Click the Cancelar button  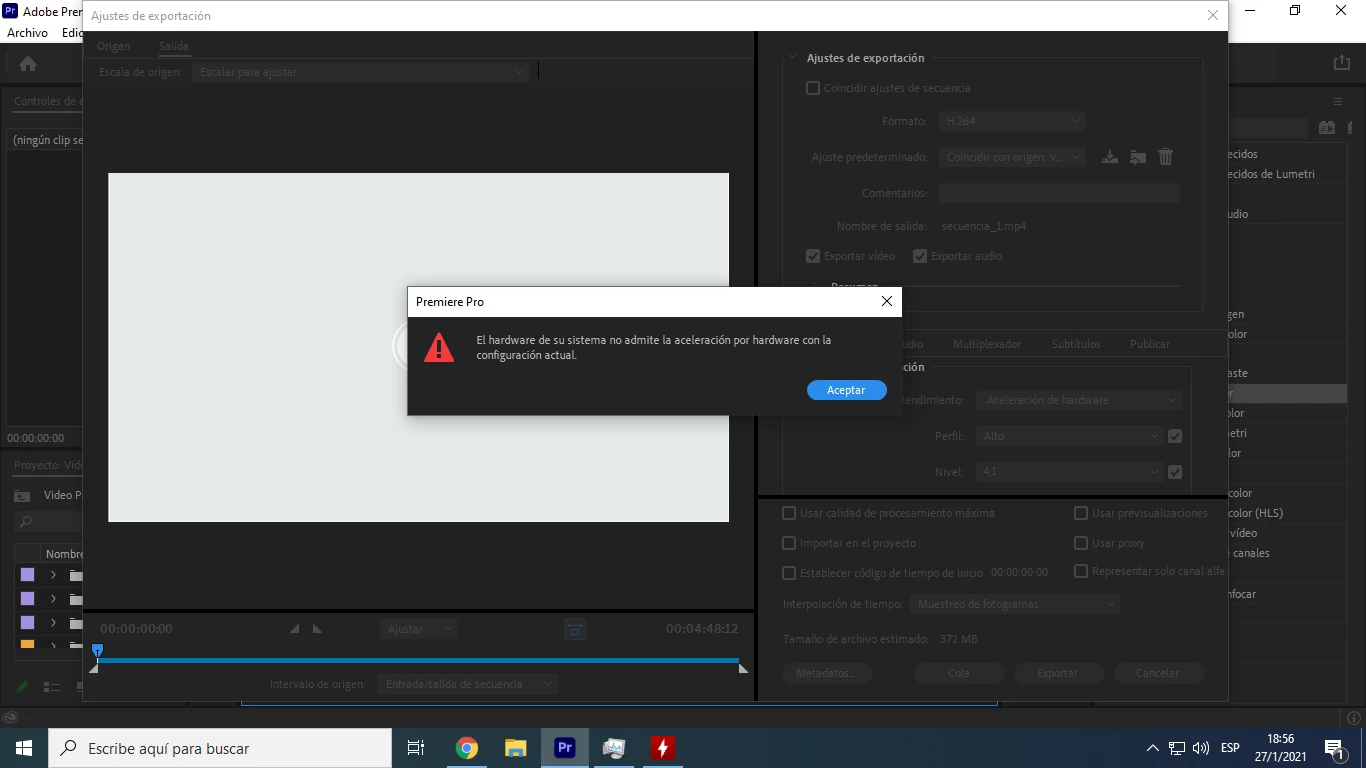coord(1158,673)
